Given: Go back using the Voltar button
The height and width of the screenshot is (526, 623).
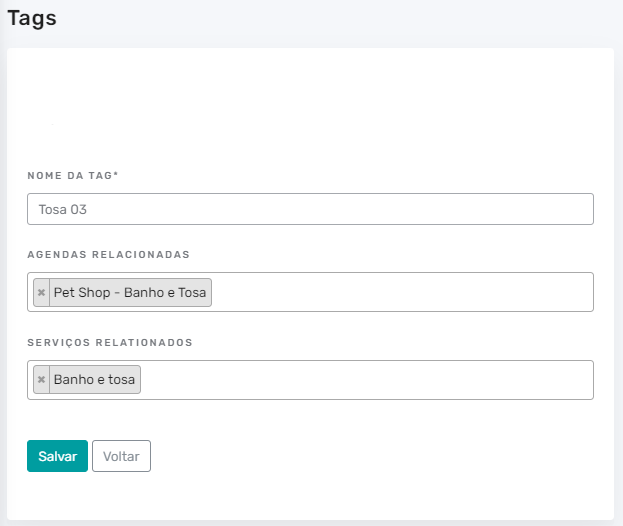Looking at the screenshot, I should (x=122, y=456).
